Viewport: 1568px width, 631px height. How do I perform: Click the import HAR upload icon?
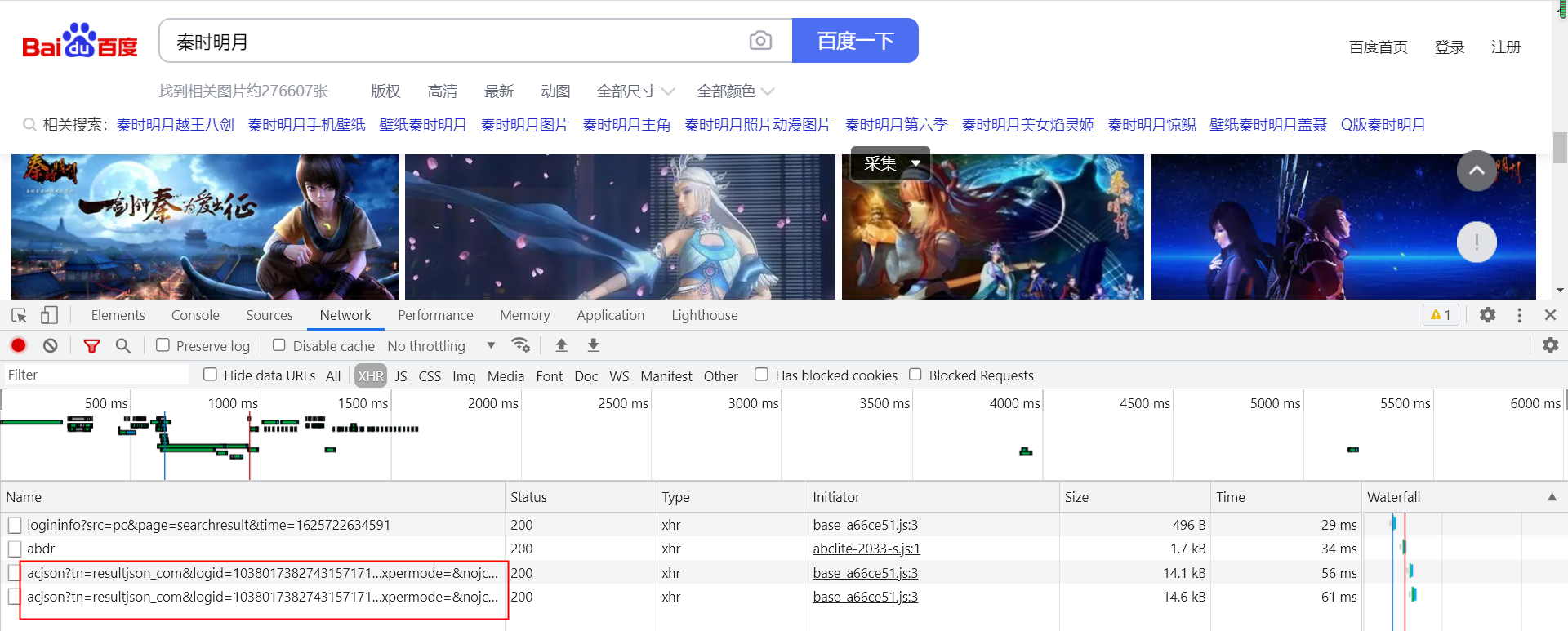562,345
